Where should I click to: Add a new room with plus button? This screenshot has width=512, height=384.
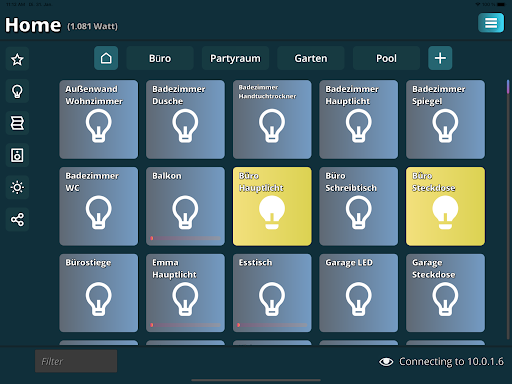click(x=440, y=58)
